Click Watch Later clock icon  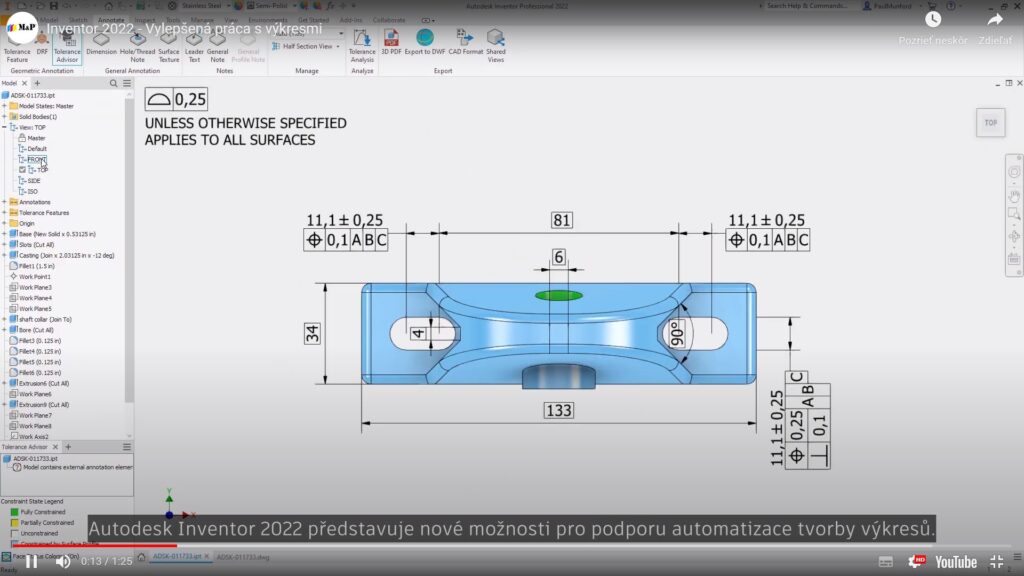[933, 20]
